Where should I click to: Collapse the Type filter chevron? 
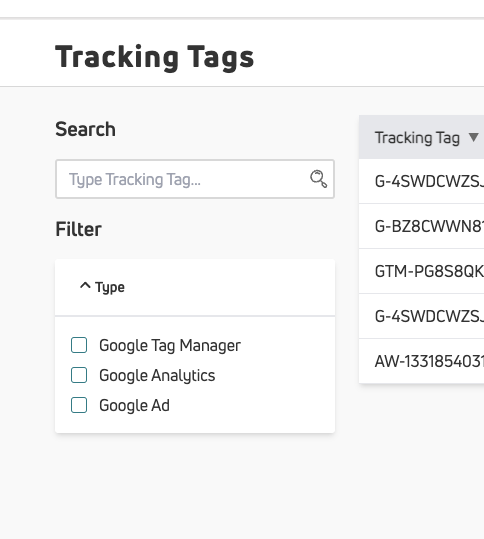(85, 286)
